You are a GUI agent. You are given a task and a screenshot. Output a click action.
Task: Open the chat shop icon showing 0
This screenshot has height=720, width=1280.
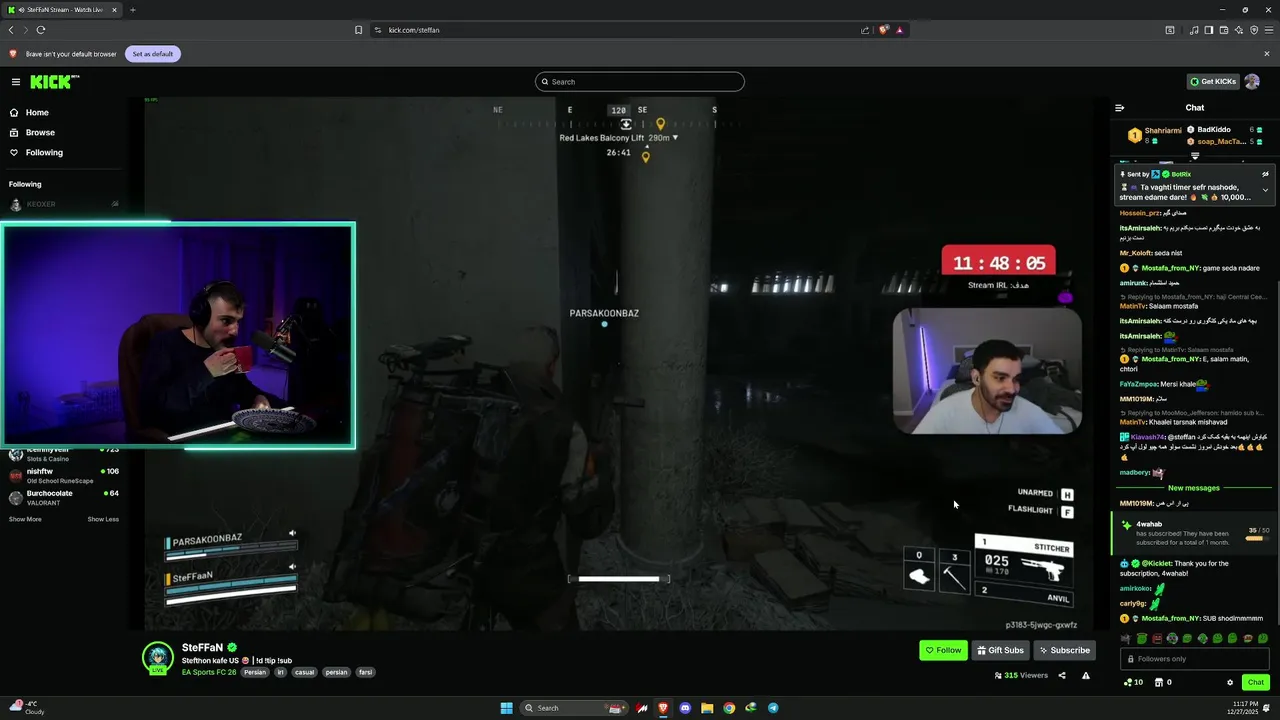(1163, 683)
